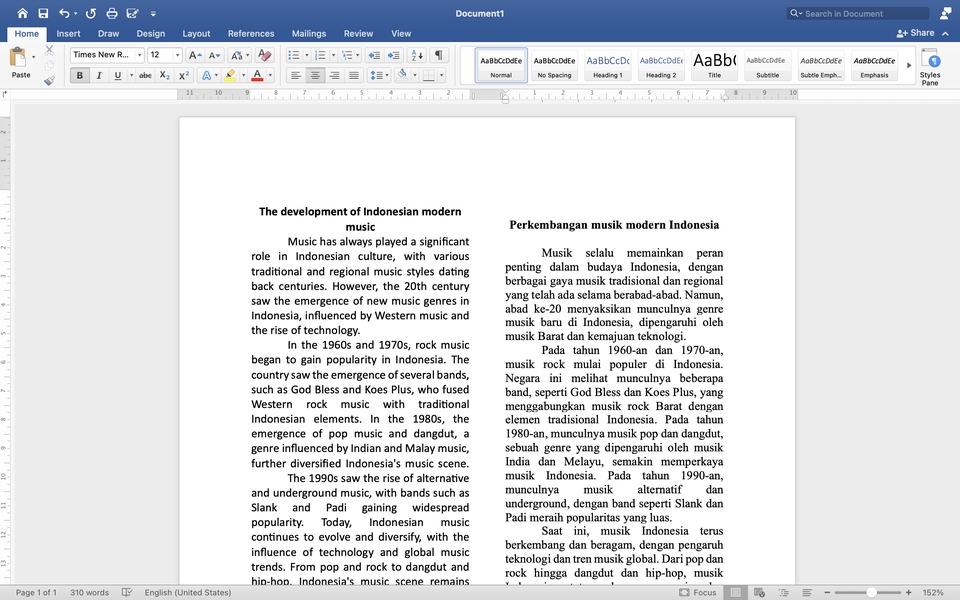Justify the paragraph text

coord(354,75)
